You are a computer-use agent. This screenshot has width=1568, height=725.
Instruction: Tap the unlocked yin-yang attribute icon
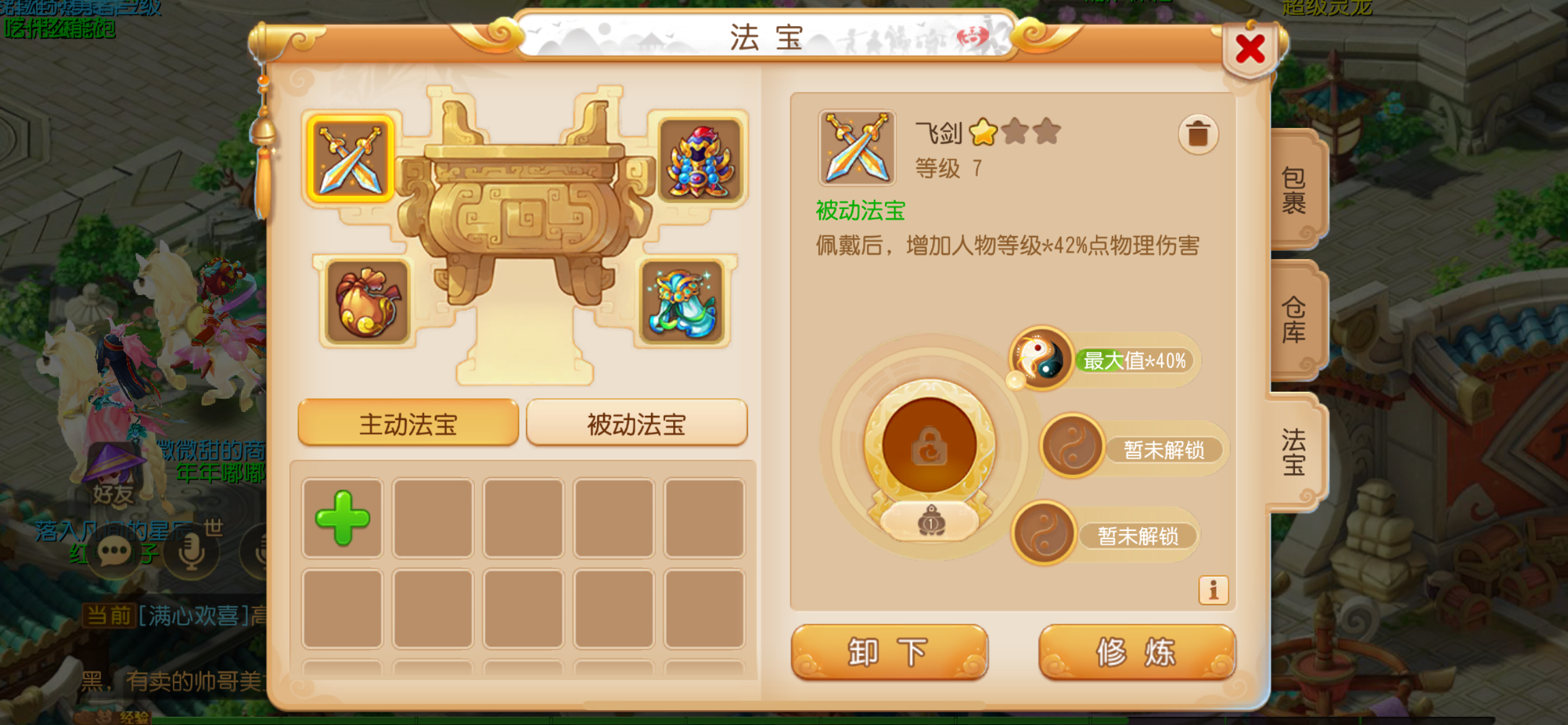click(x=1042, y=358)
